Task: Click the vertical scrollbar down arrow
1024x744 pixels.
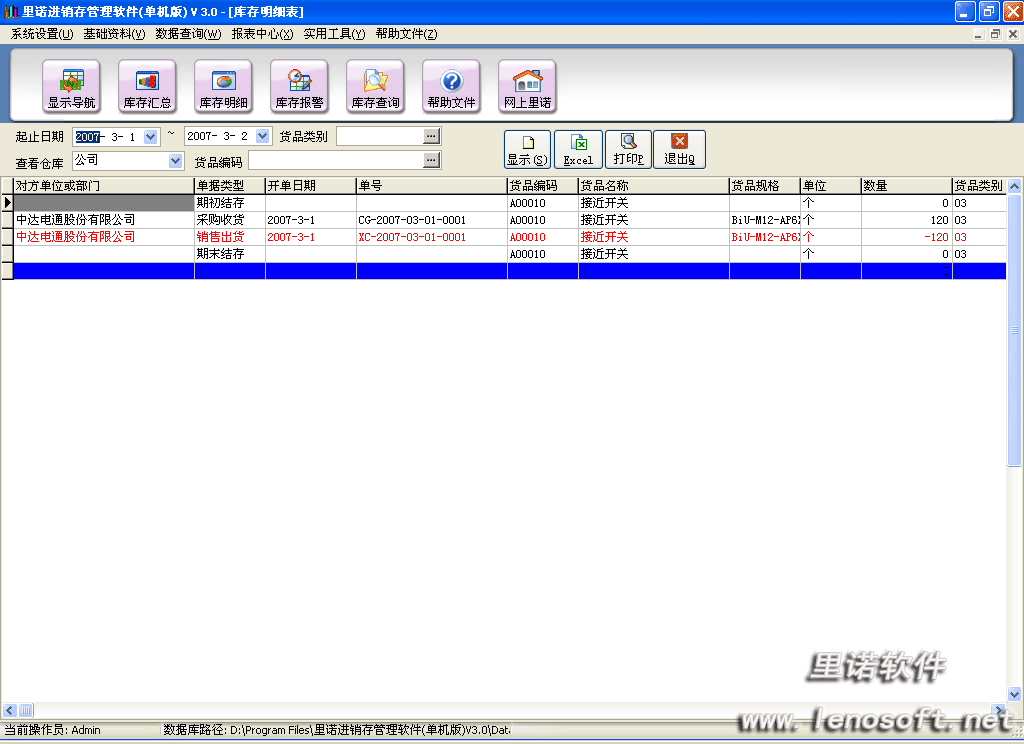Action: pyautogui.click(x=1014, y=694)
